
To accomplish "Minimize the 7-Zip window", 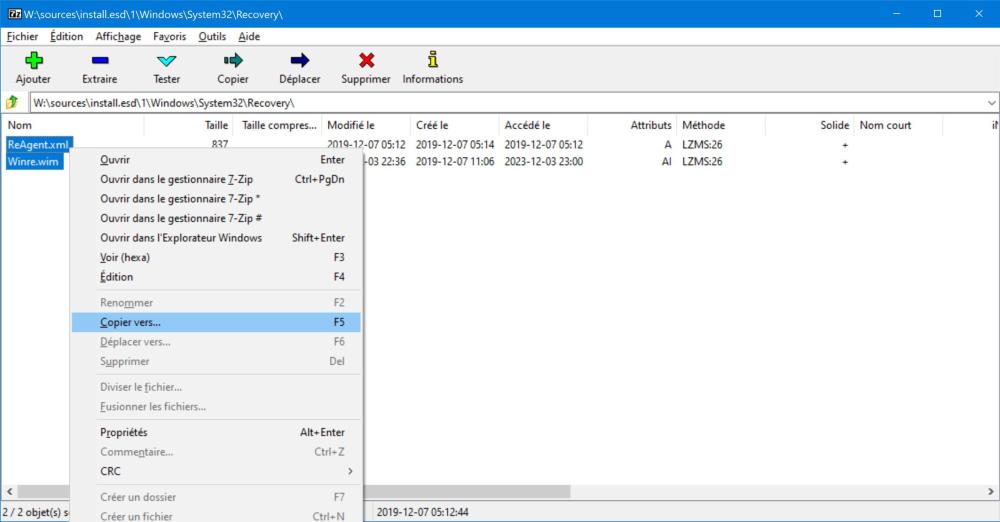I will click(x=897, y=13).
